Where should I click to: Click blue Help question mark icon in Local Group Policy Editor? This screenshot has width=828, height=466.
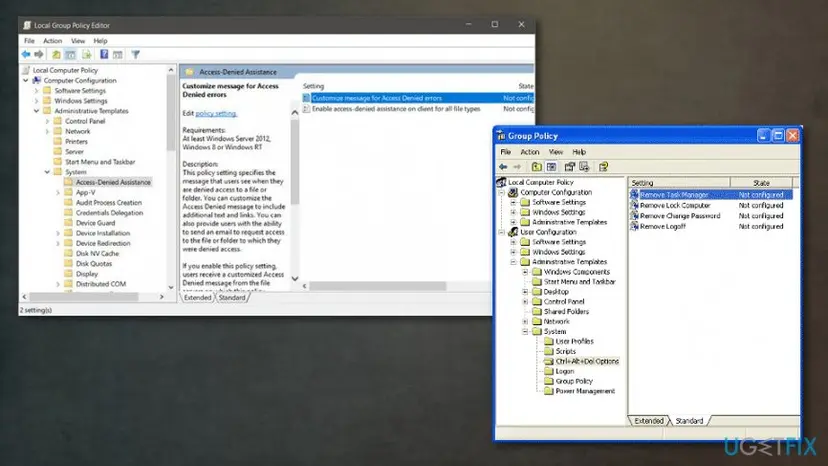(x=104, y=54)
